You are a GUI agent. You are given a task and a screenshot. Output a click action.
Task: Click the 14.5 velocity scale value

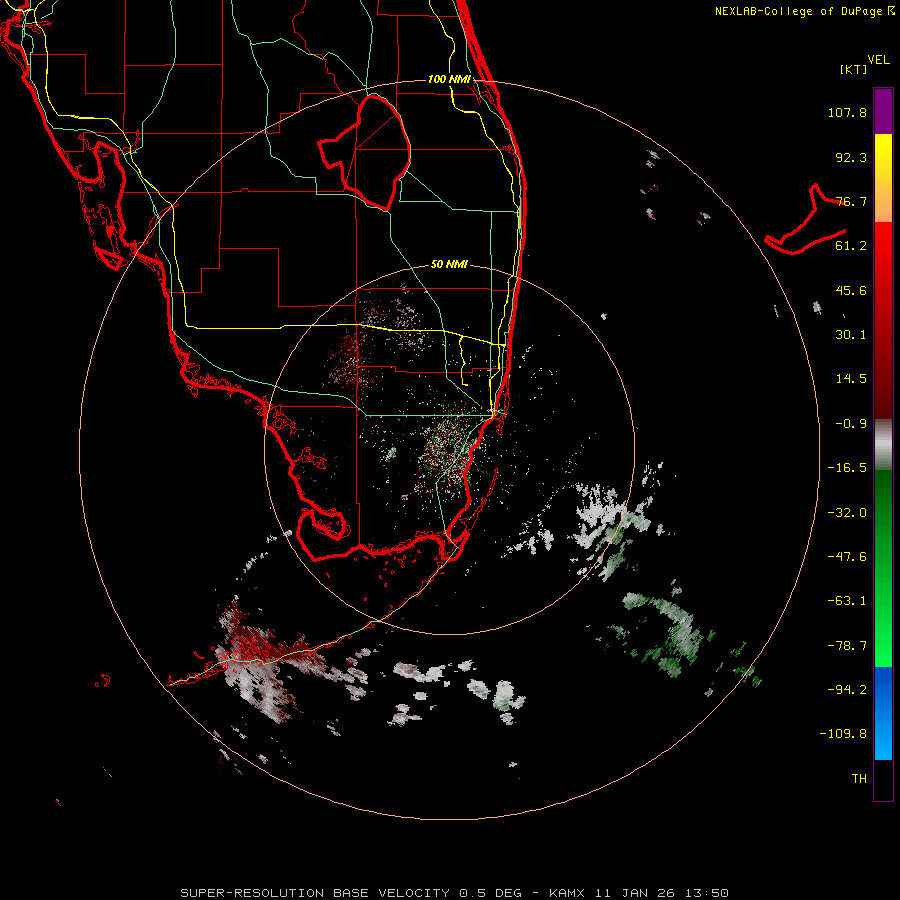(851, 379)
